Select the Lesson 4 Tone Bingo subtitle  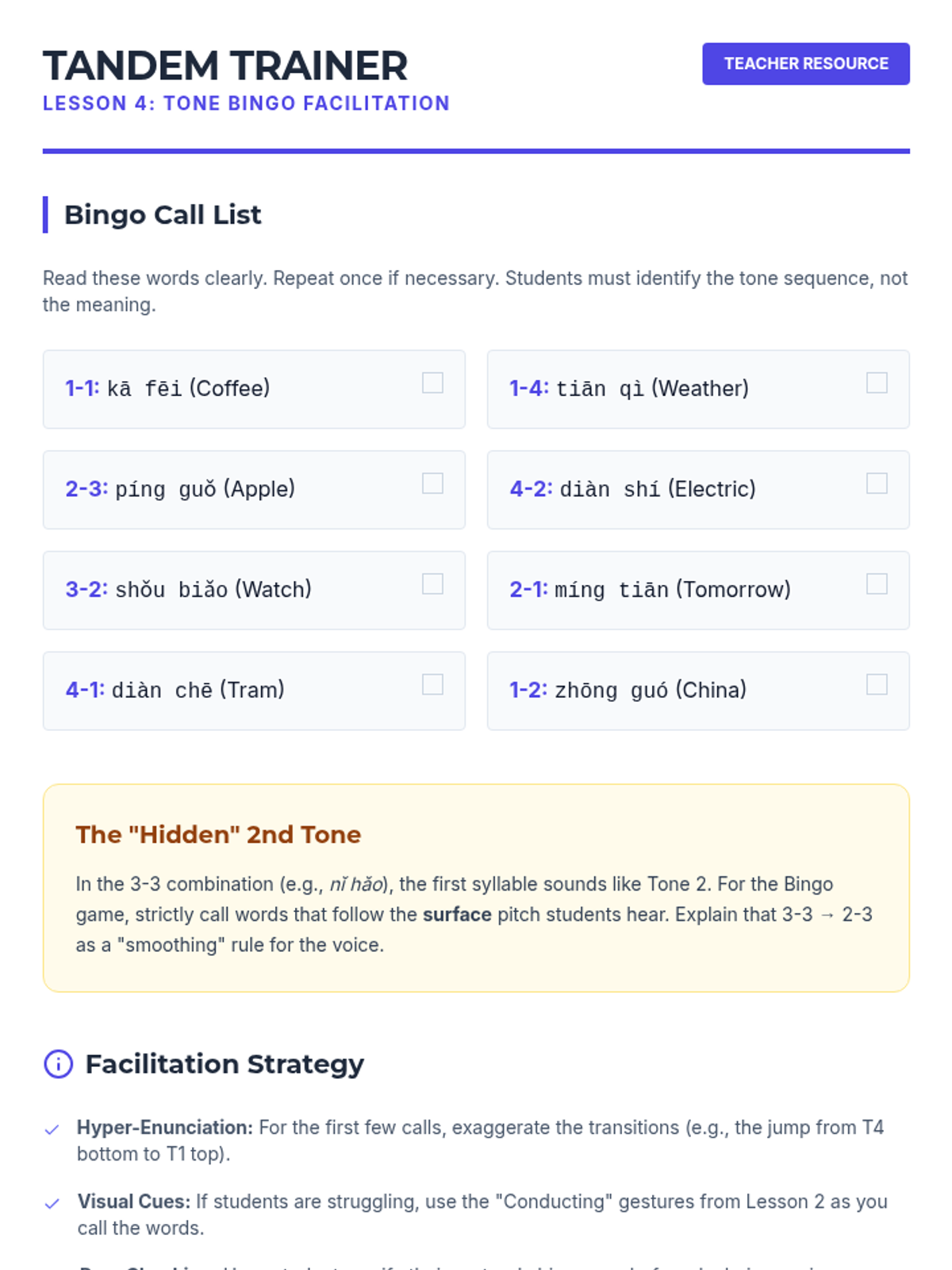[246, 103]
